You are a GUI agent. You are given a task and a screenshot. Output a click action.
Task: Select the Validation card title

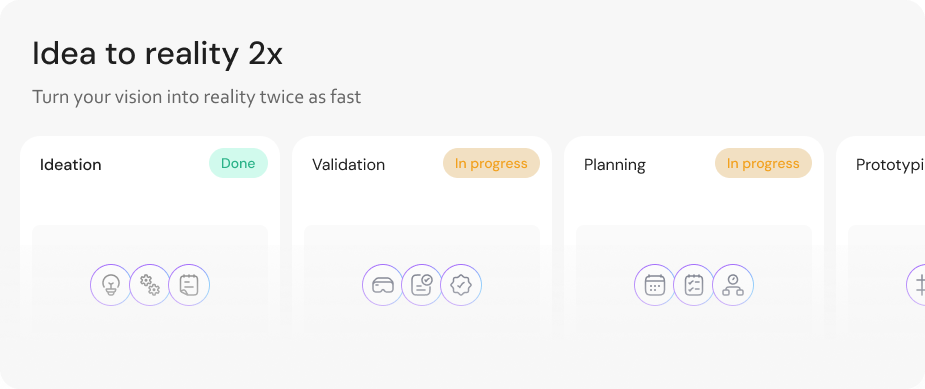pyautogui.click(x=349, y=165)
